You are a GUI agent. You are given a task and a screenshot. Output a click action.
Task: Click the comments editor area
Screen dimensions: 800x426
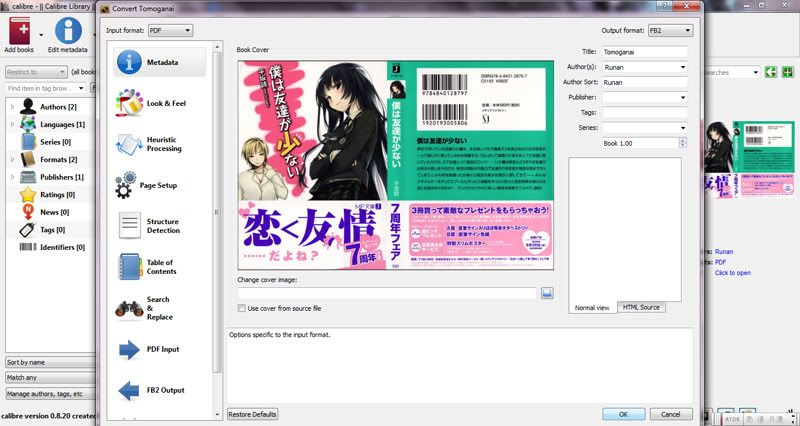coord(625,230)
